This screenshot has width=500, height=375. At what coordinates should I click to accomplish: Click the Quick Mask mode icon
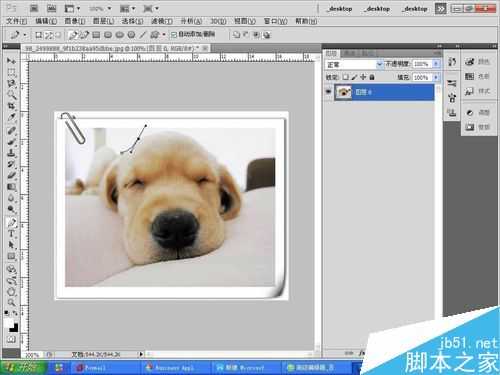pos(11,340)
